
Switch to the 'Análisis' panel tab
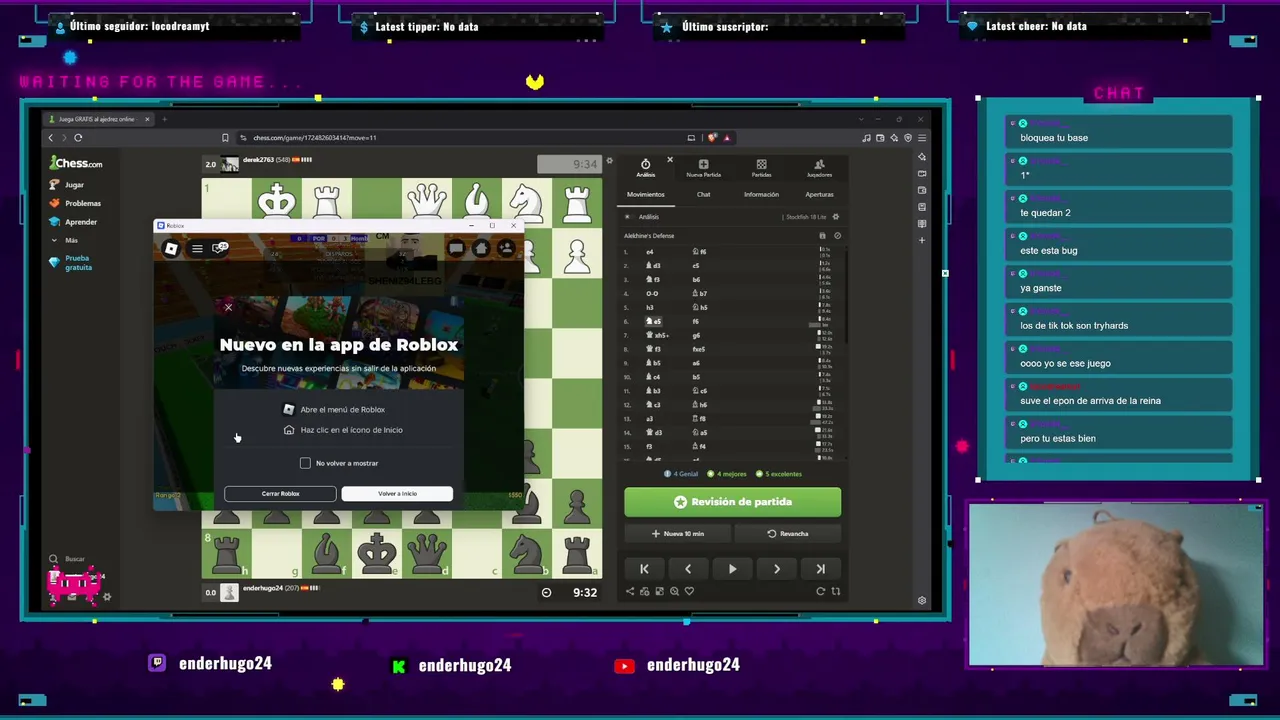coord(645,168)
